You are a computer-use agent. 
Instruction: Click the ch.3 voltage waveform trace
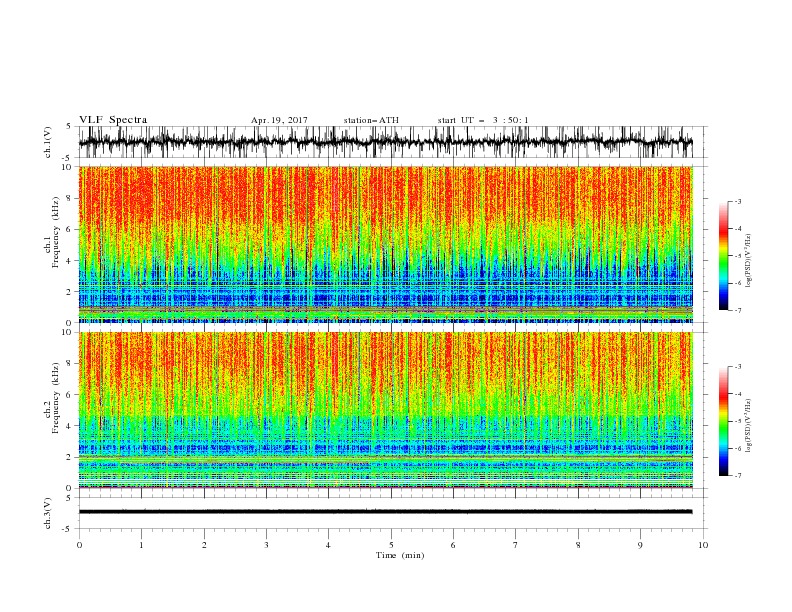pos(385,512)
